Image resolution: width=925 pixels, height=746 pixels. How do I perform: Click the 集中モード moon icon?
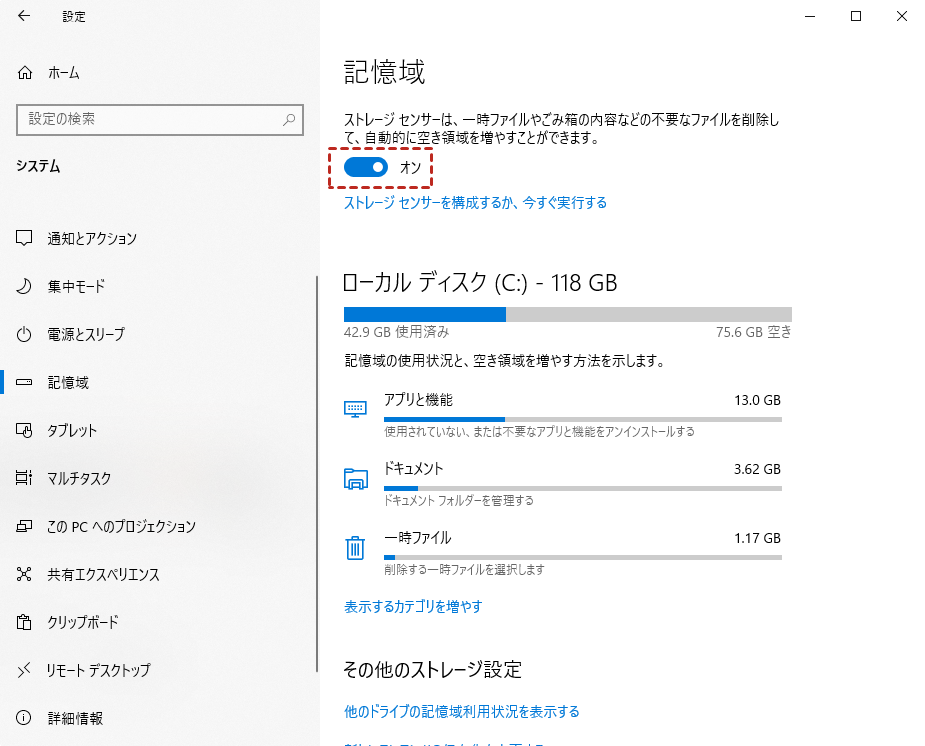(x=24, y=287)
